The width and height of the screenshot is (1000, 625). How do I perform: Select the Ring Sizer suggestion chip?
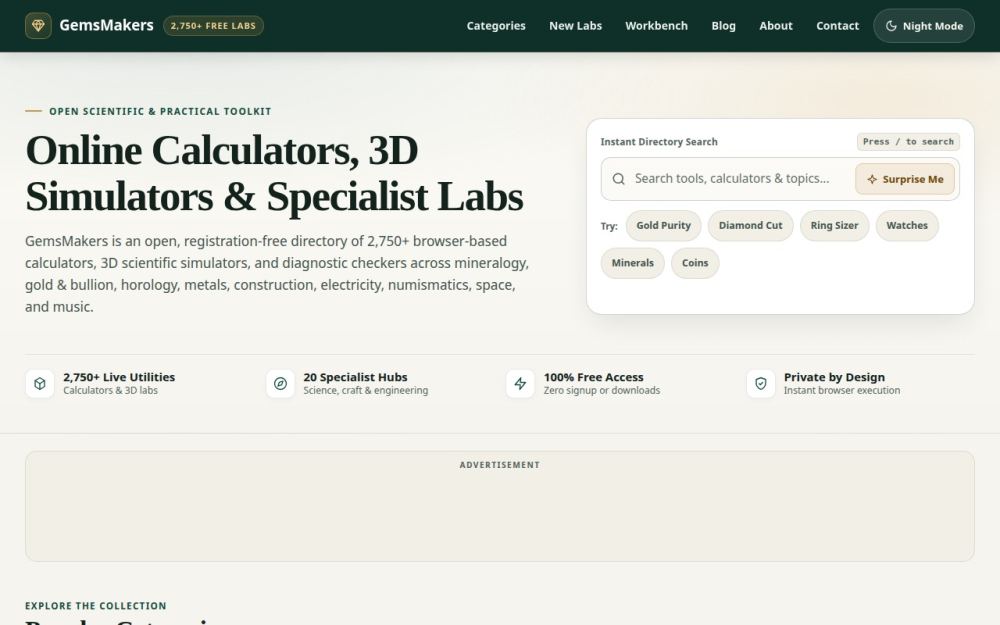[x=834, y=226]
